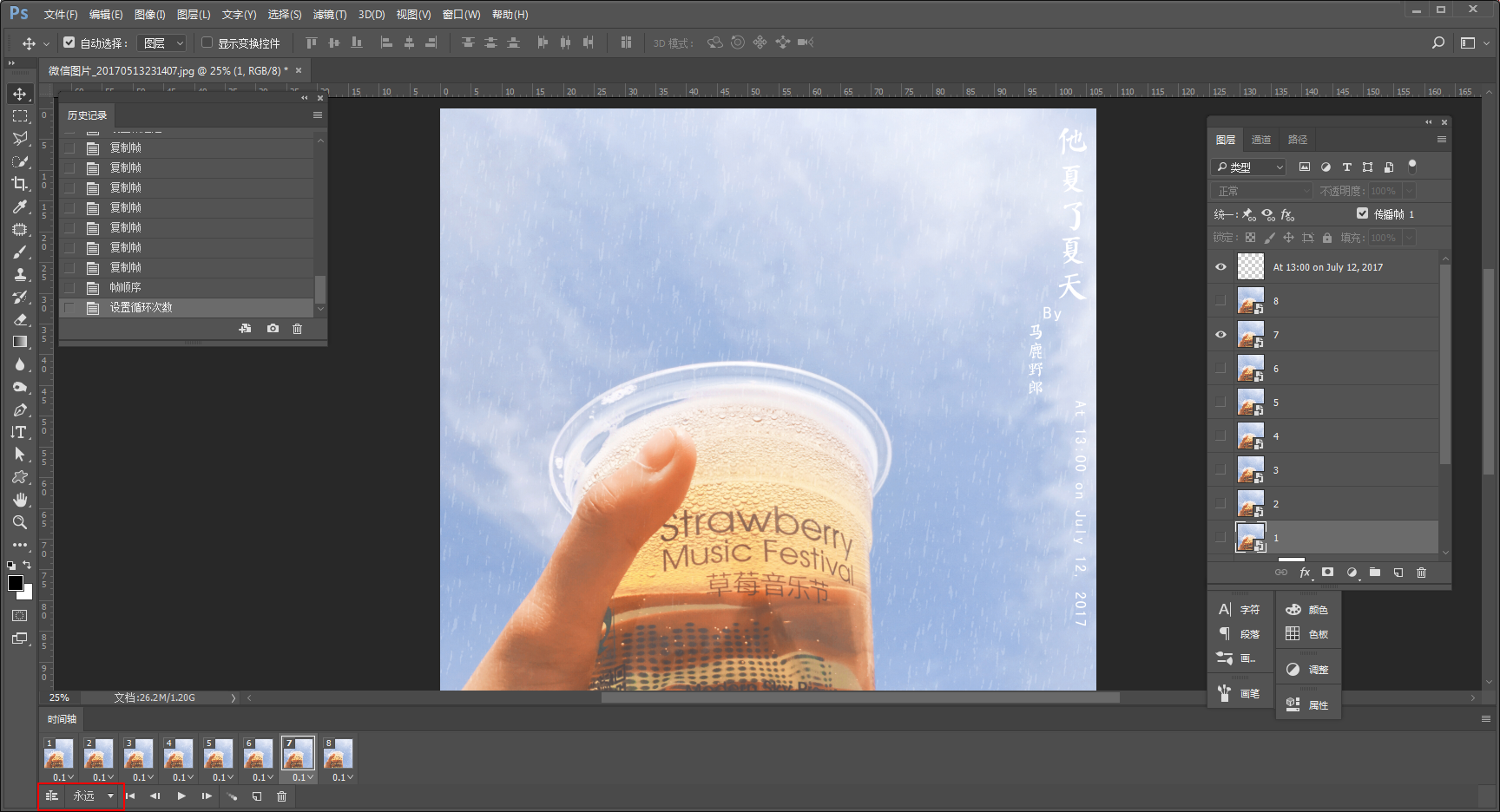This screenshot has height=812, width=1500.
Task: Open the 属性 panel
Action: tap(1307, 705)
